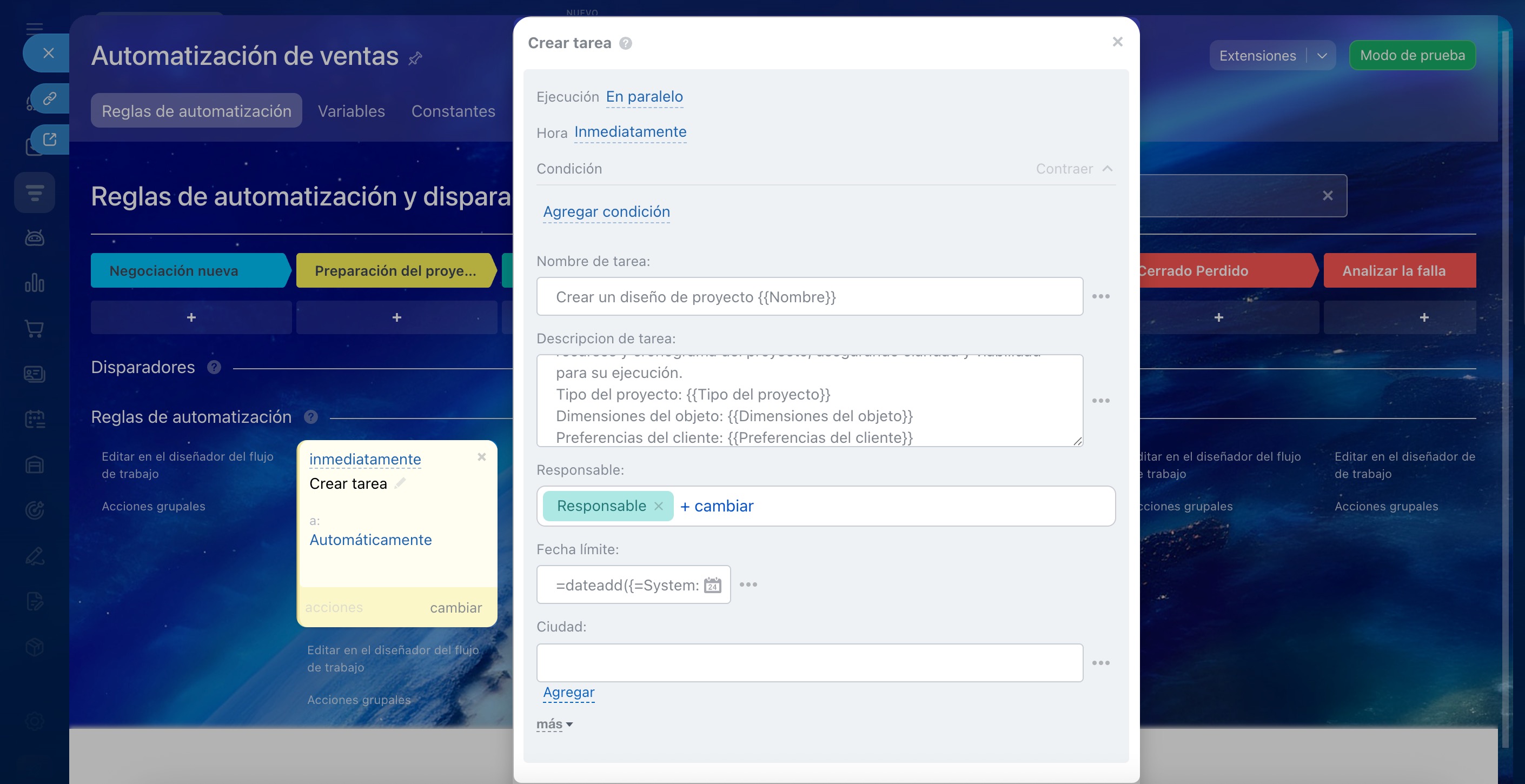This screenshot has width=1525, height=784.
Task: Switch to the Constantes tab
Action: point(453,111)
